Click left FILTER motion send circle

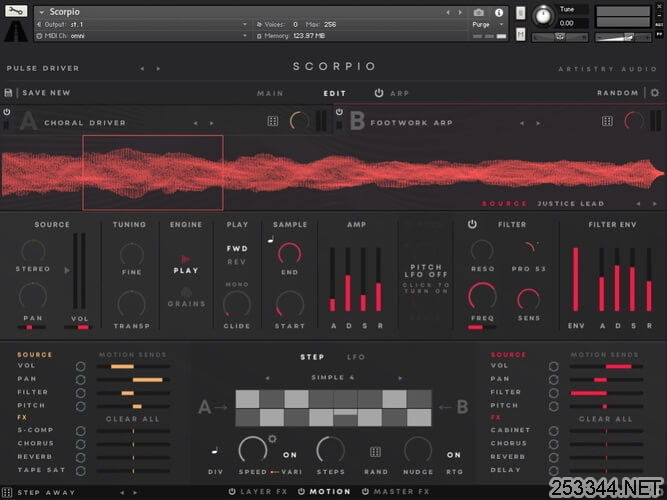coord(80,393)
